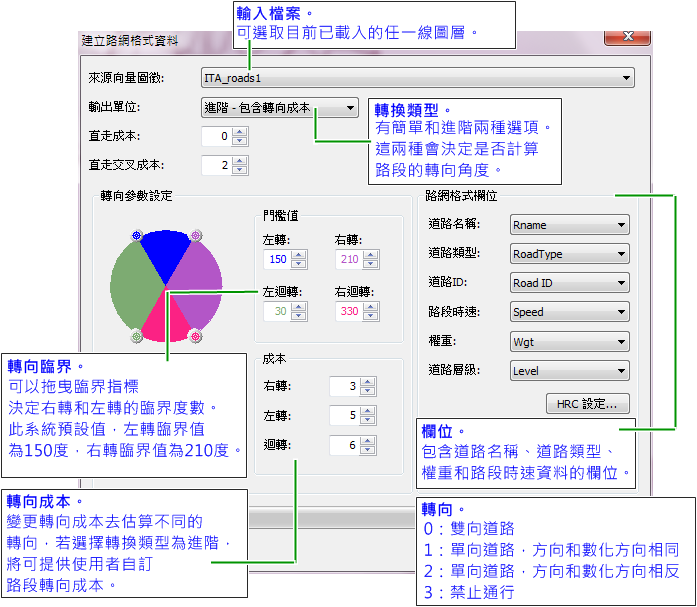Decrease the 右轉 cost 3 with down arrow
The width and height of the screenshot is (697, 607).
[x=368, y=391]
